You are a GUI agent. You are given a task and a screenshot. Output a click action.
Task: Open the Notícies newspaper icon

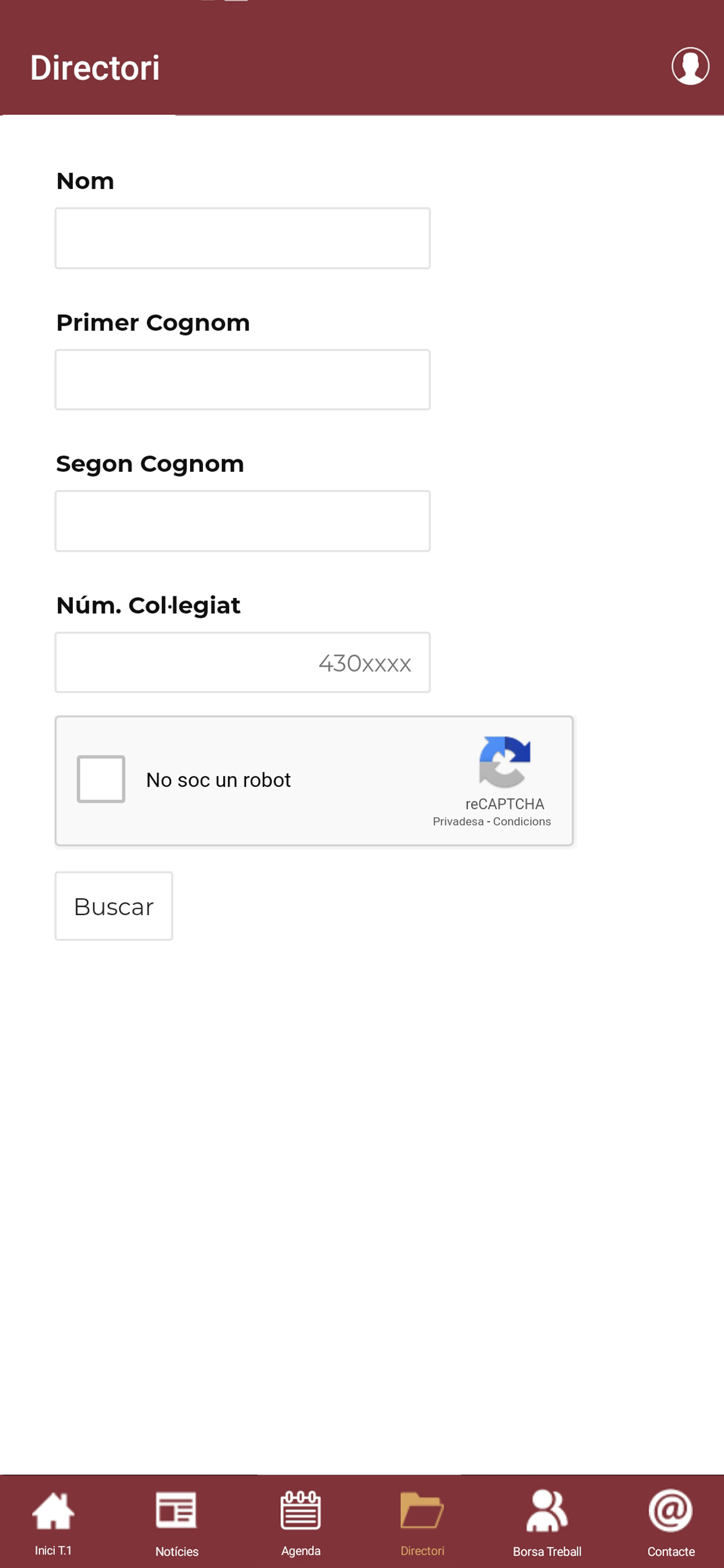177,1510
